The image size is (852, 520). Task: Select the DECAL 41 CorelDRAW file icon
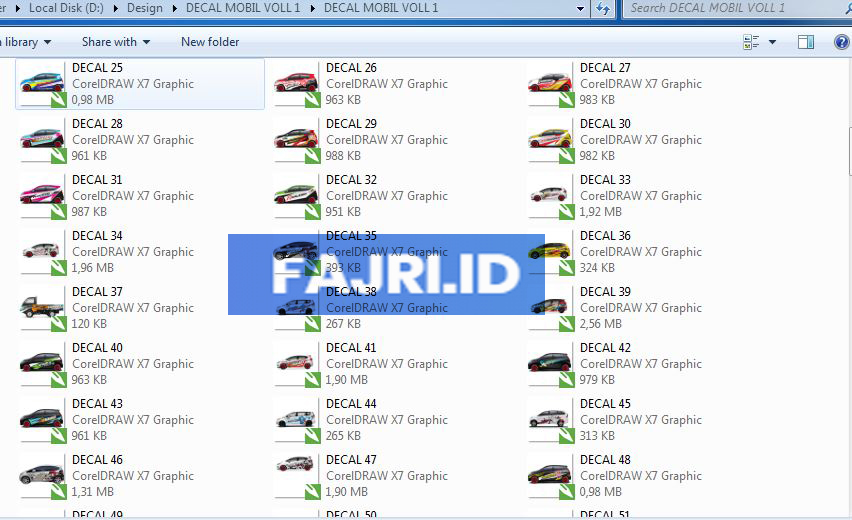[297, 364]
